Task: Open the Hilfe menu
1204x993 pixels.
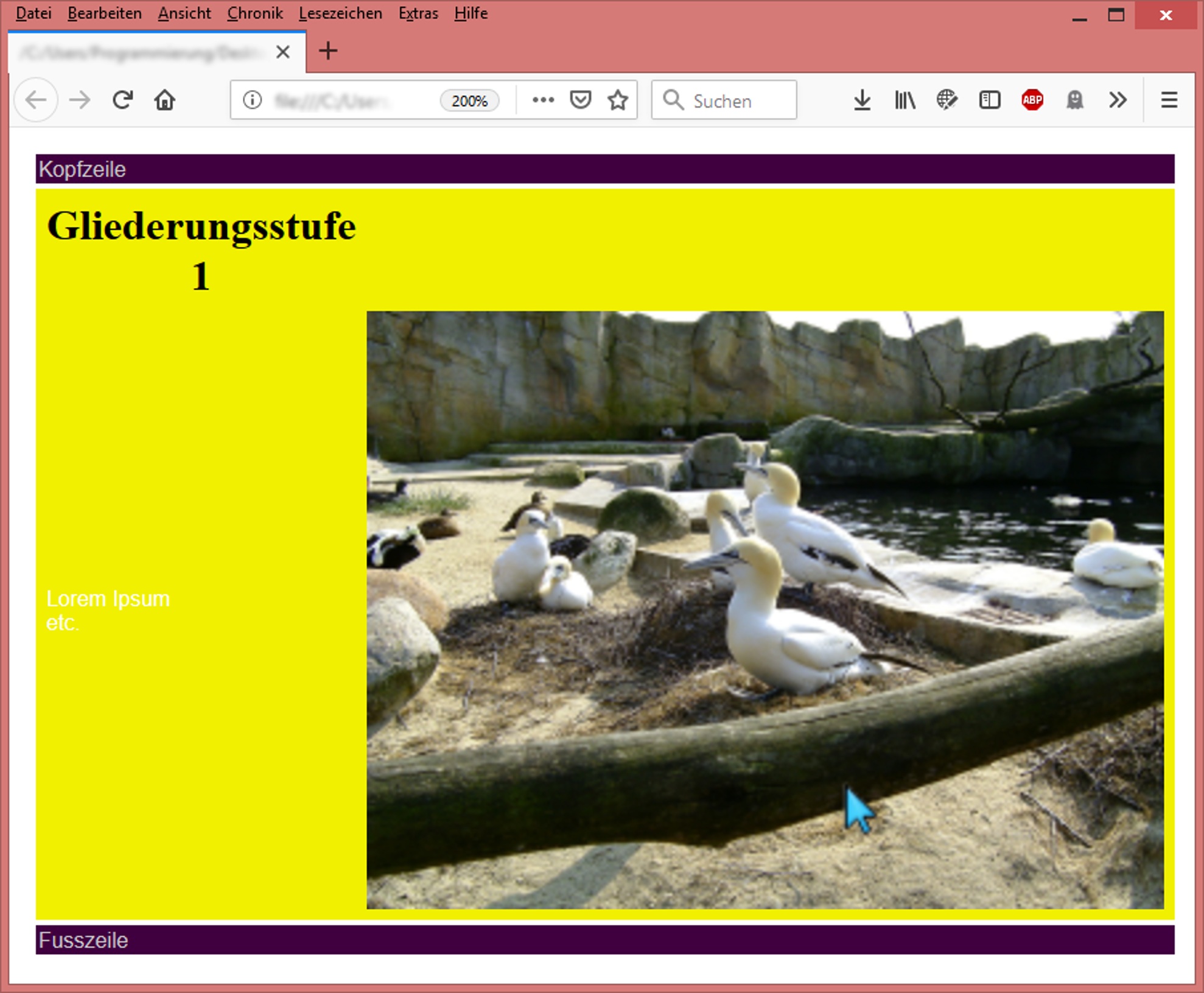Action: (x=471, y=13)
